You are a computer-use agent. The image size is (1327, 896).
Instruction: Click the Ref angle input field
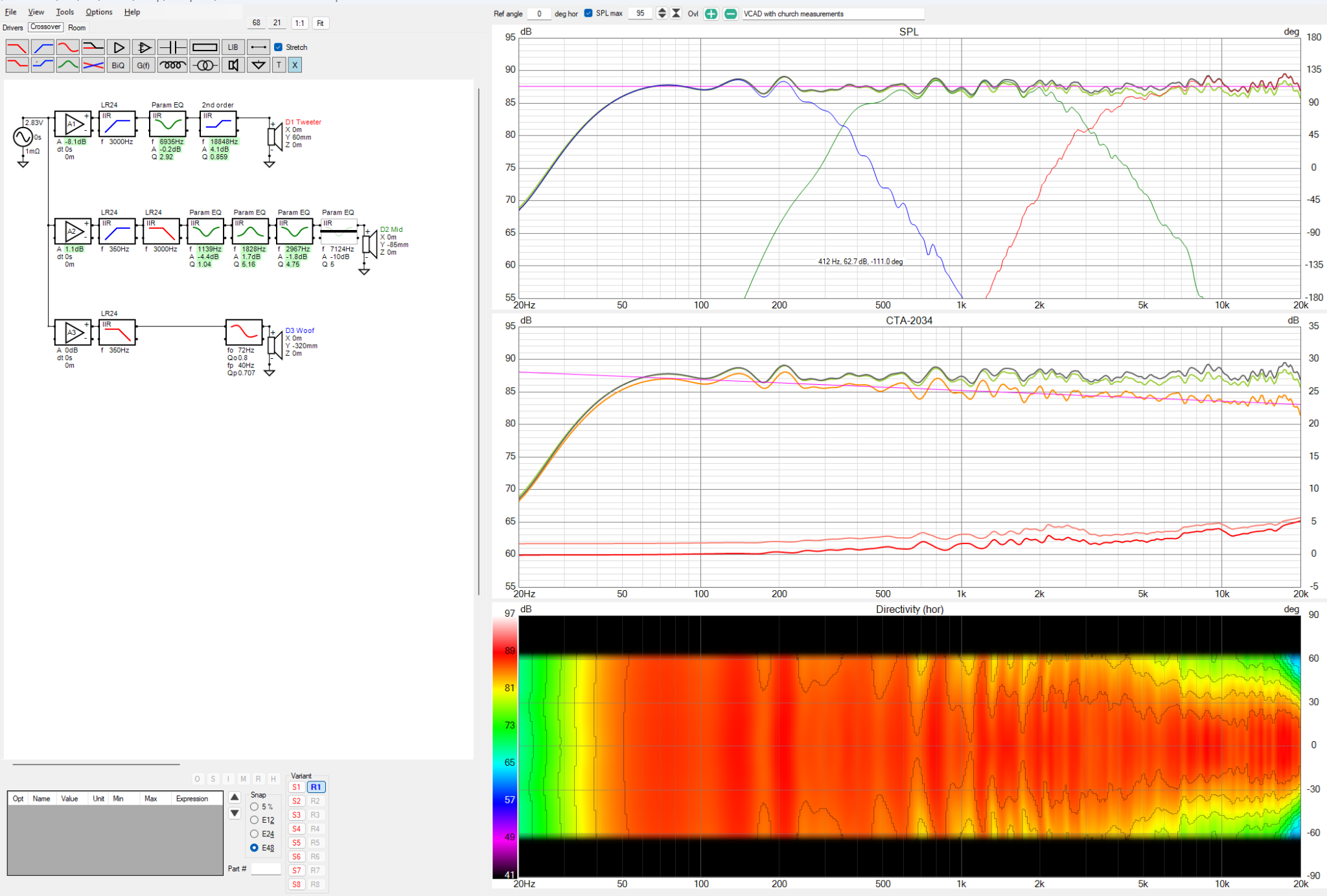tap(539, 14)
